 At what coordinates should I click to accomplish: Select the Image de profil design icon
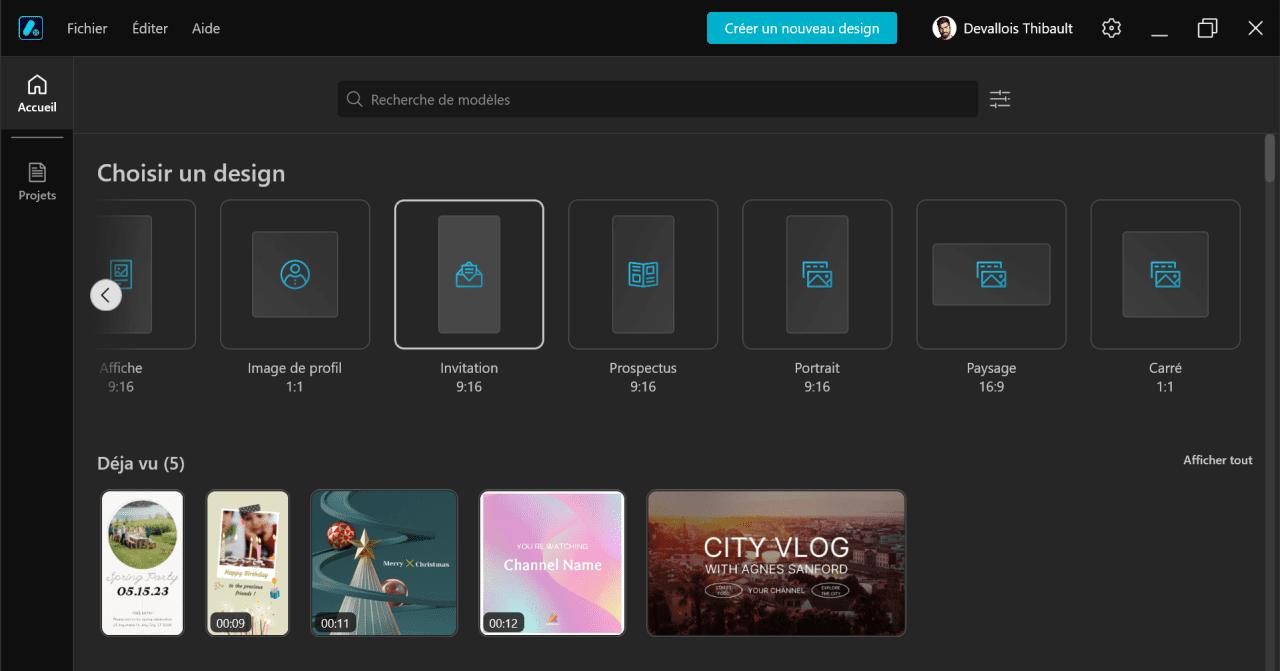(295, 274)
